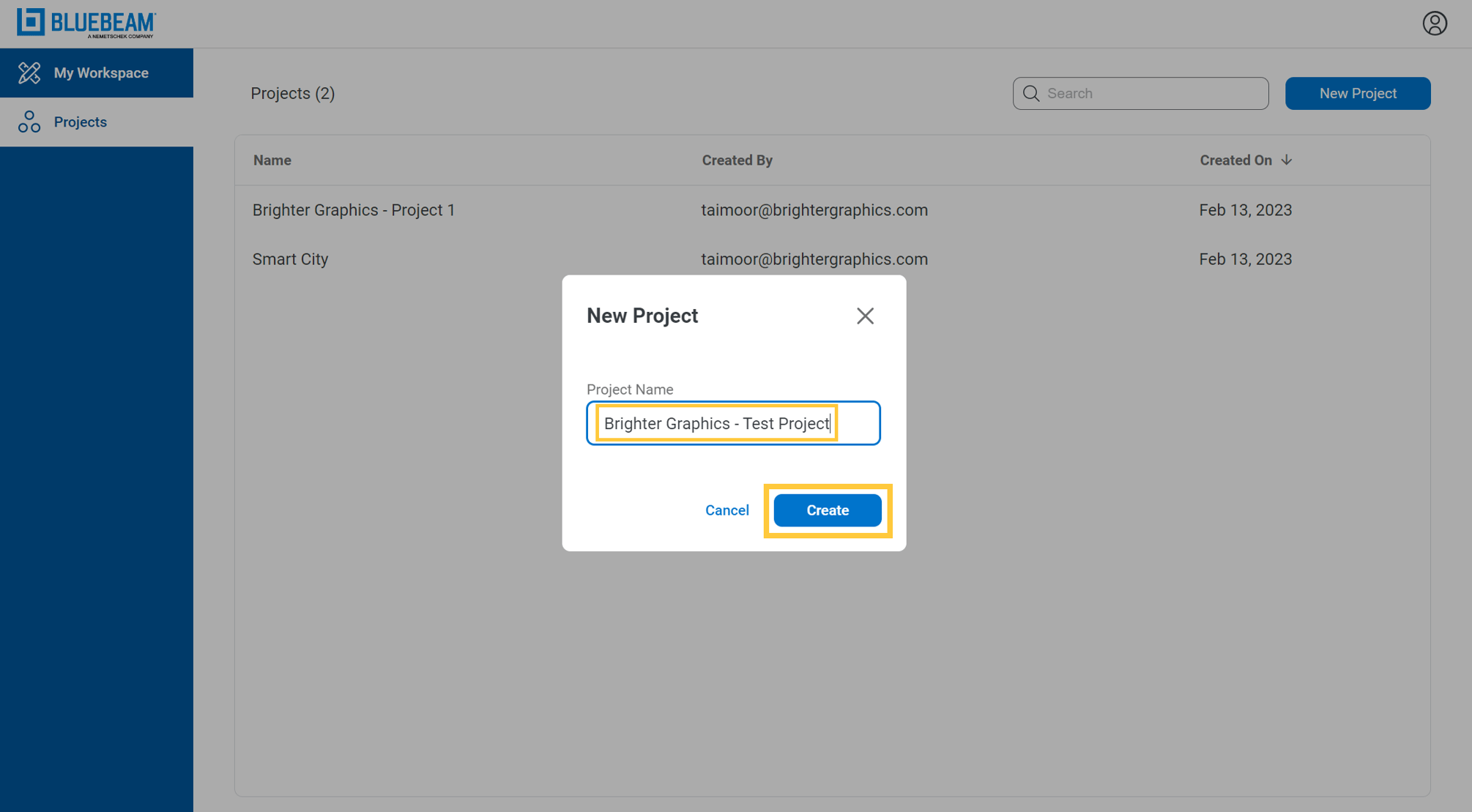Select the Smart City project row
Image resolution: width=1472 pixels, height=812 pixels.
[x=290, y=258]
